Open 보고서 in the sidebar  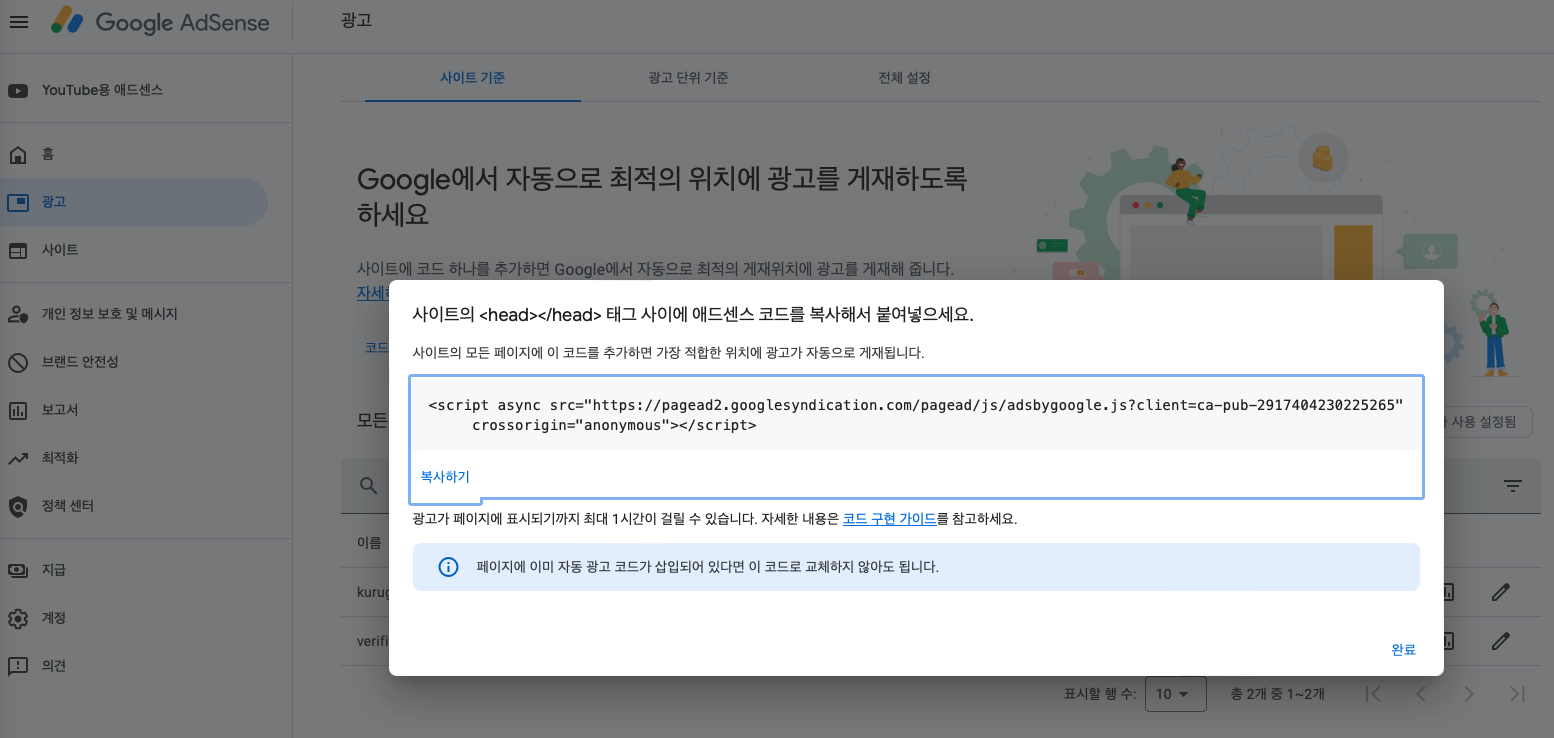click(60, 410)
